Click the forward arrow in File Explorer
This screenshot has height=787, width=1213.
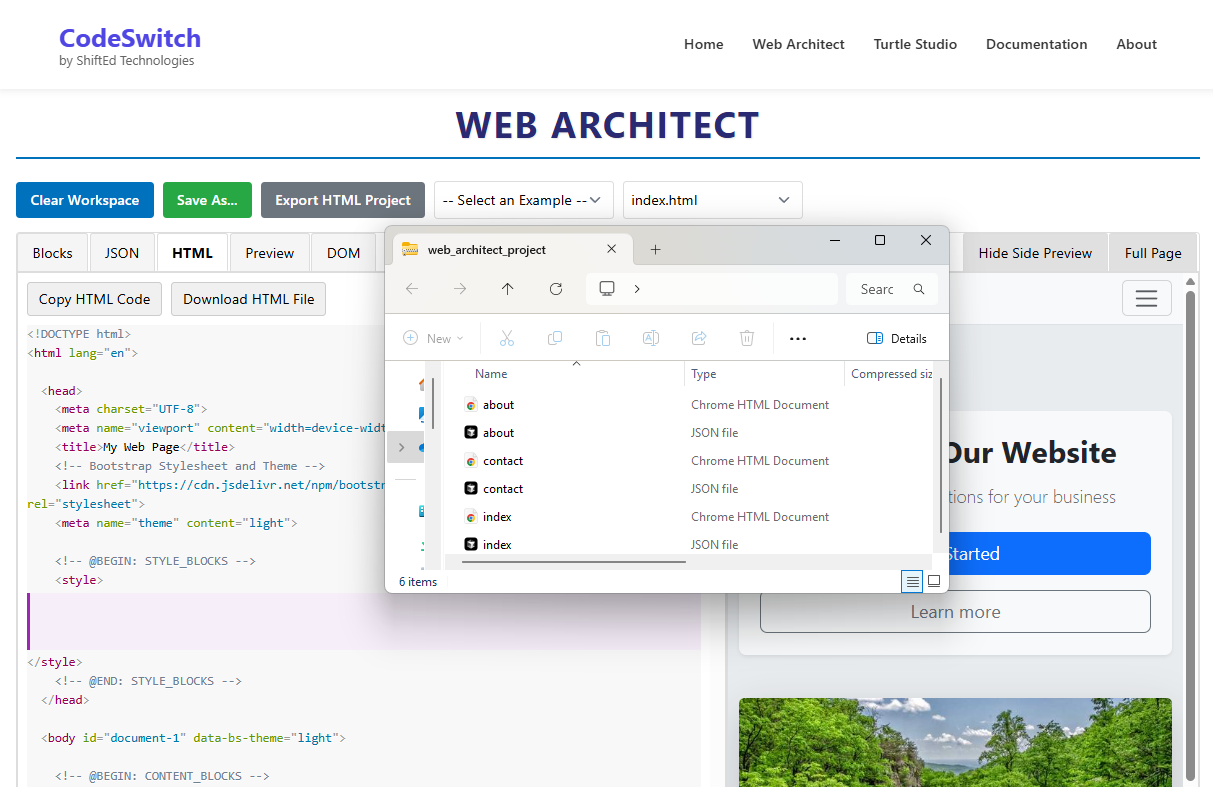click(x=460, y=289)
